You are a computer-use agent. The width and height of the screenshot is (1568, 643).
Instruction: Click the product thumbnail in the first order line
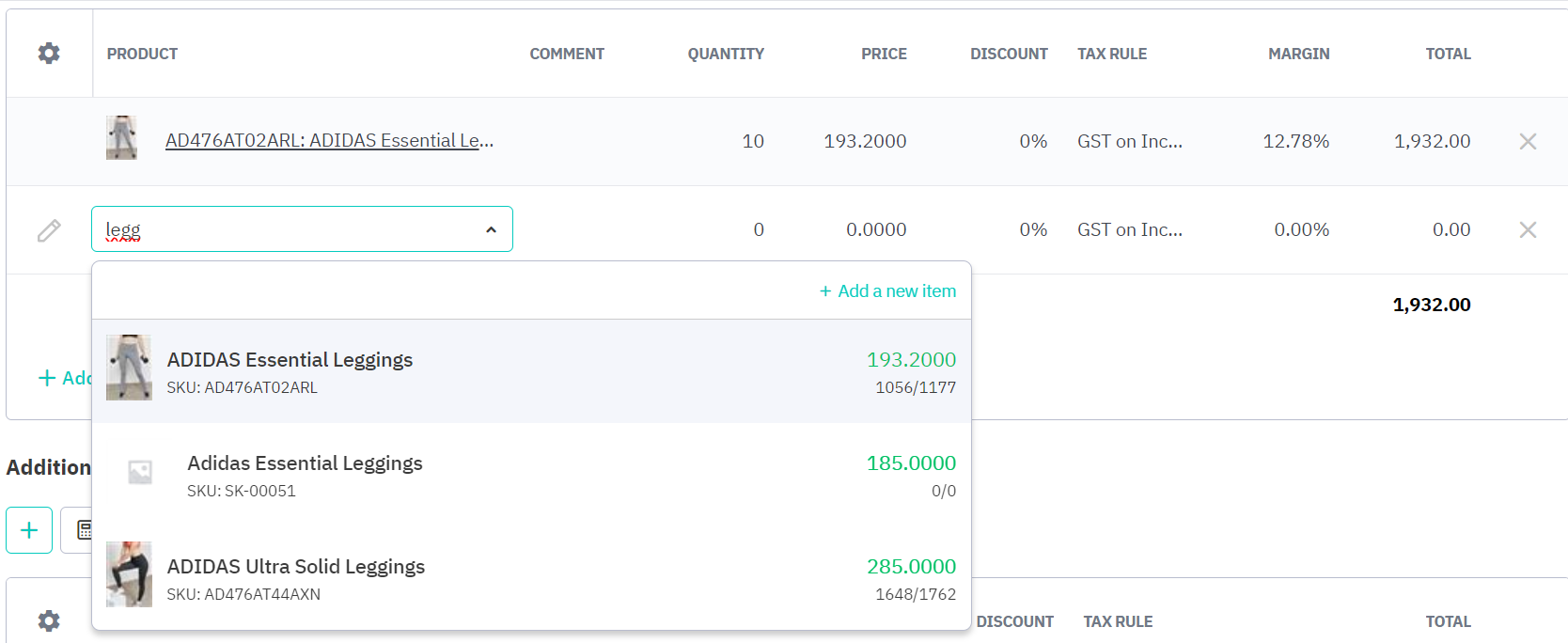(121, 138)
